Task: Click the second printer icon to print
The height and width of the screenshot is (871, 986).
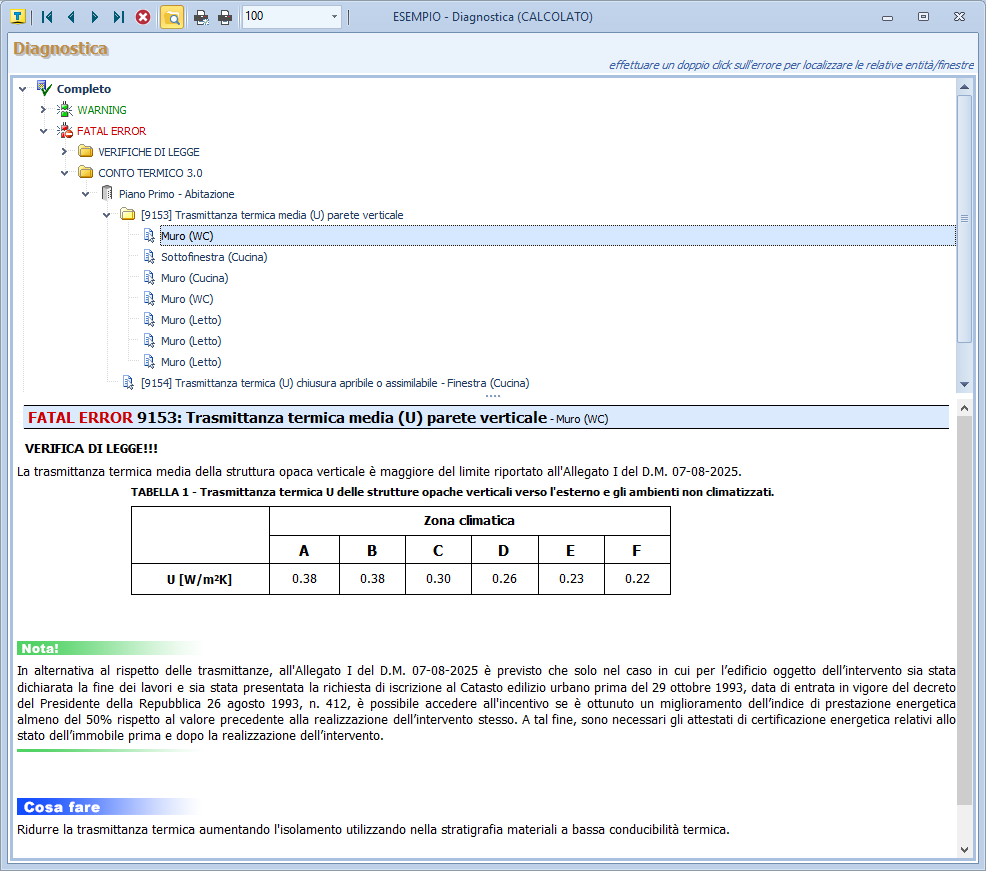Action: pyautogui.click(x=225, y=17)
